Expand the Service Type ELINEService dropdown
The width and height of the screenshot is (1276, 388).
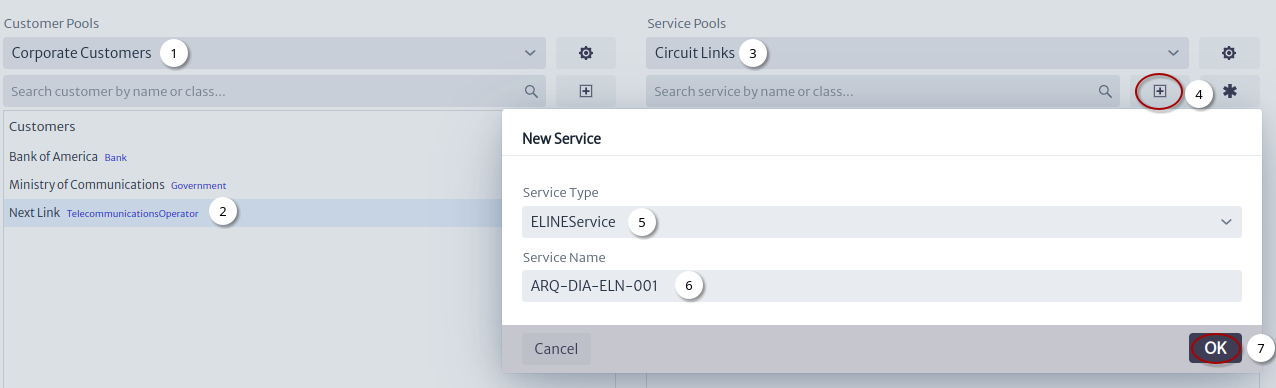point(882,222)
